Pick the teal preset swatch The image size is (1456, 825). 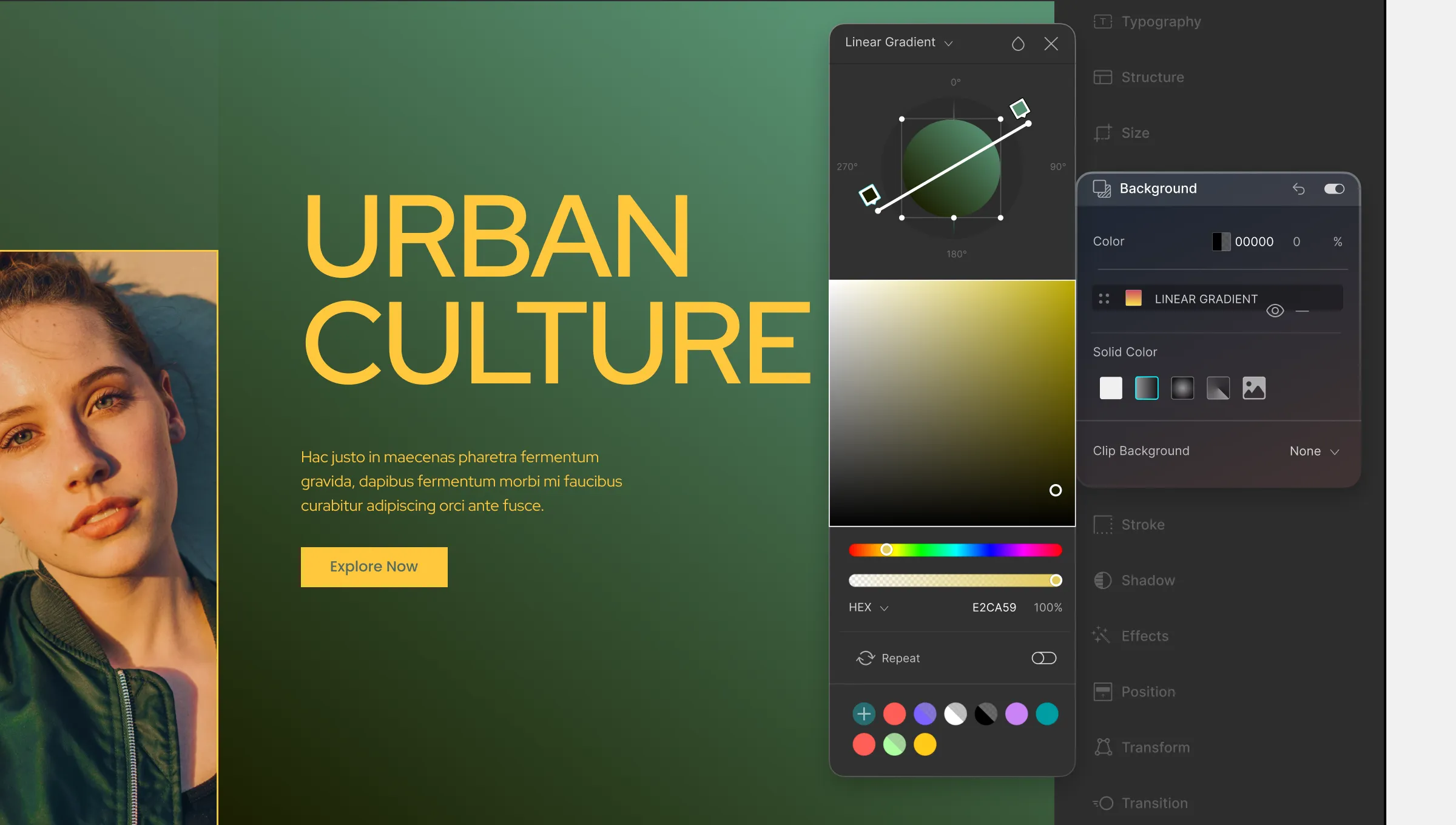coord(1046,714)
